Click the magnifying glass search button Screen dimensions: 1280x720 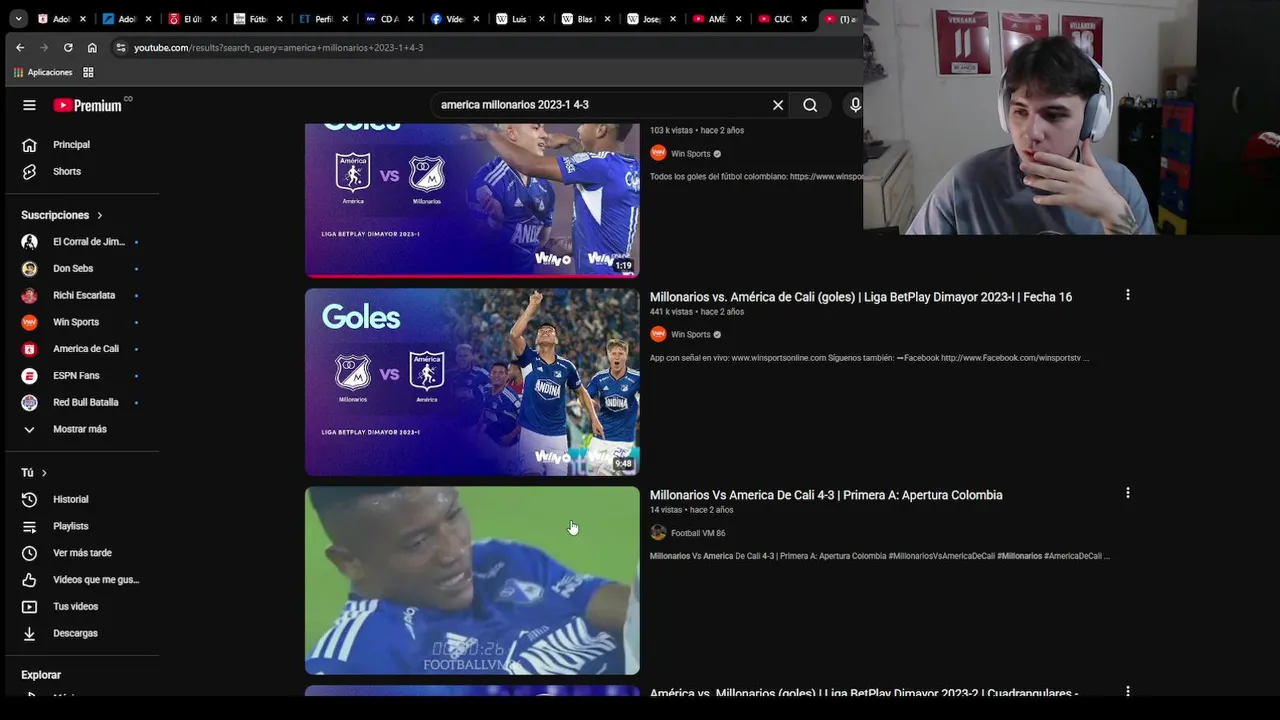click(810, 105)
